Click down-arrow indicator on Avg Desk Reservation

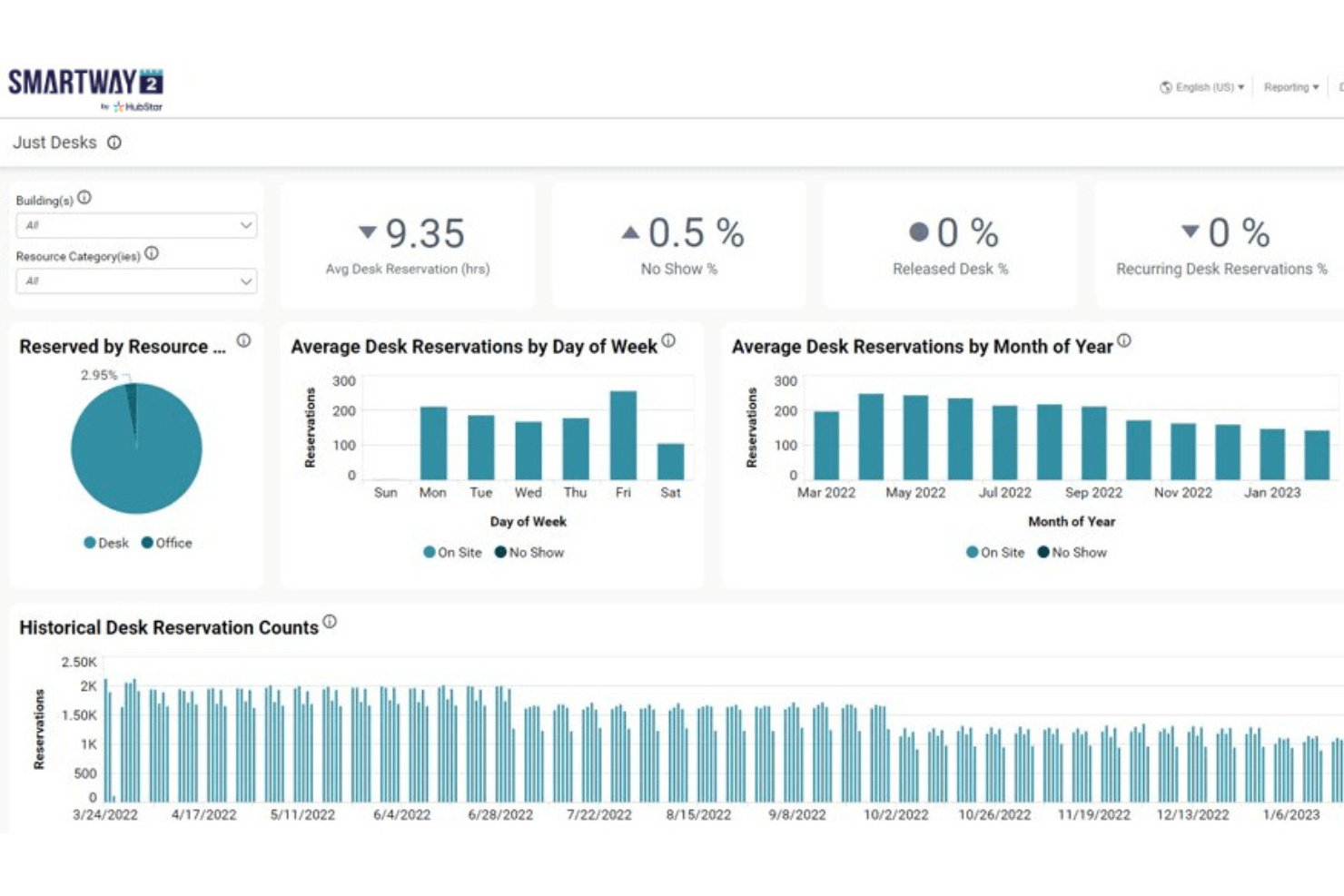point(368,232)
